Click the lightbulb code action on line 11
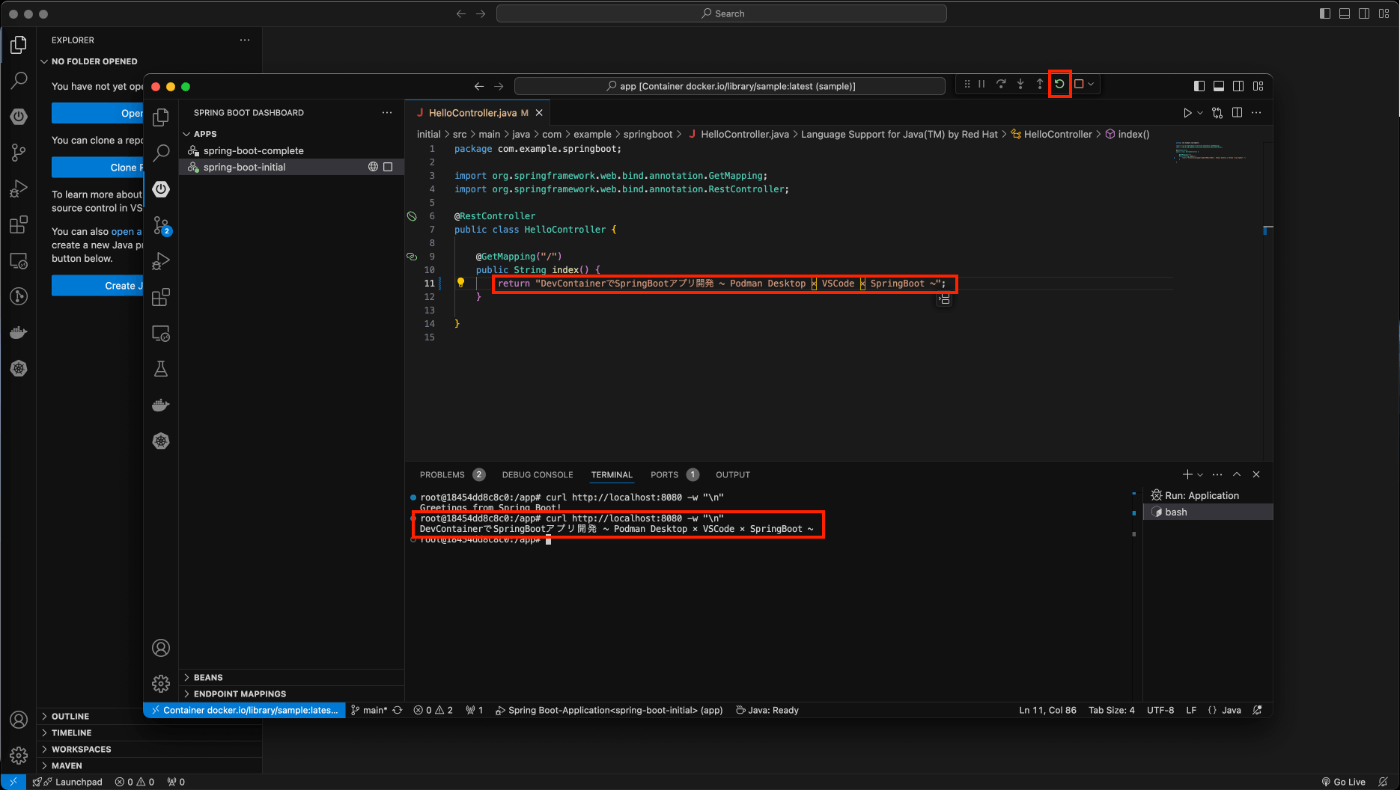The width and height of the screenshot is (1400, 790). pos(461,283)
